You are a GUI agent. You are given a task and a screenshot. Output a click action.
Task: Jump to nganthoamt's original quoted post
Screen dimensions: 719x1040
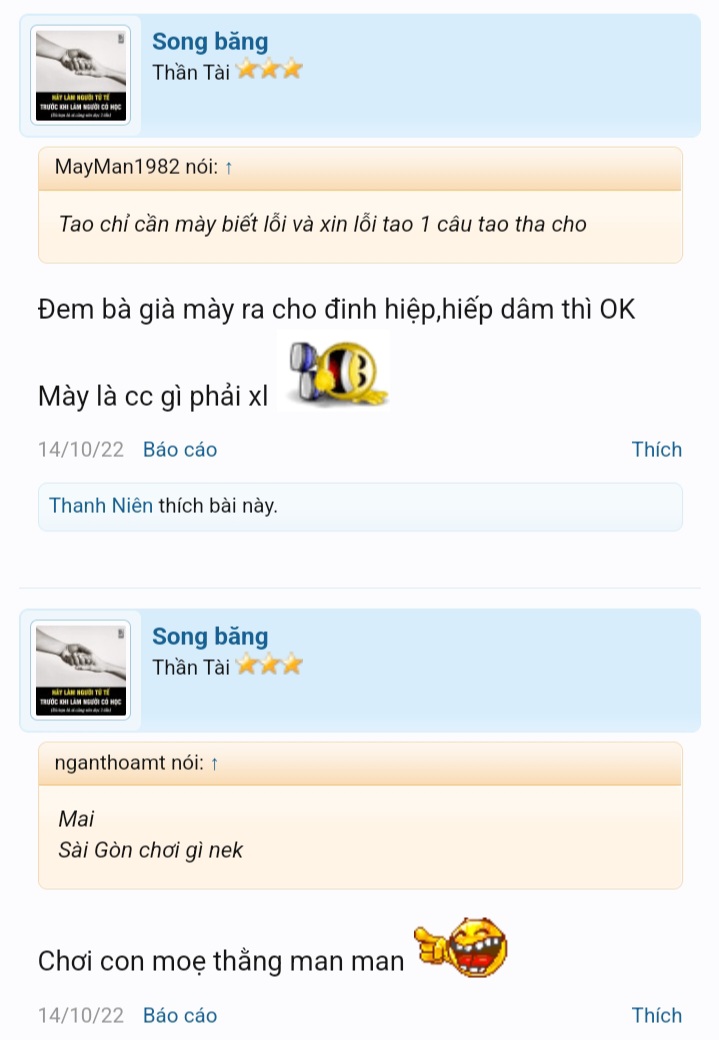tap(128, 764)
